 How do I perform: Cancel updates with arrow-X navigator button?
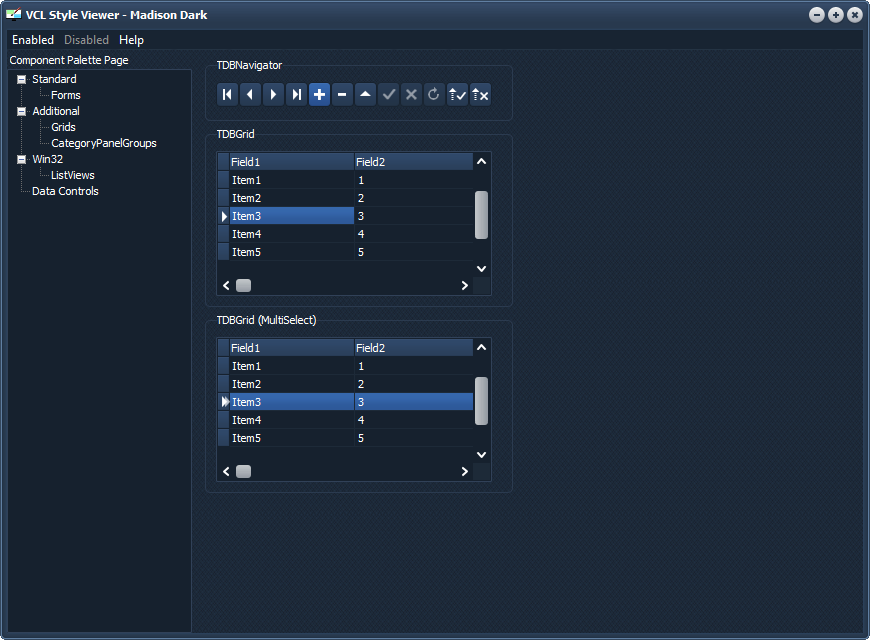[x=480, y=94]
